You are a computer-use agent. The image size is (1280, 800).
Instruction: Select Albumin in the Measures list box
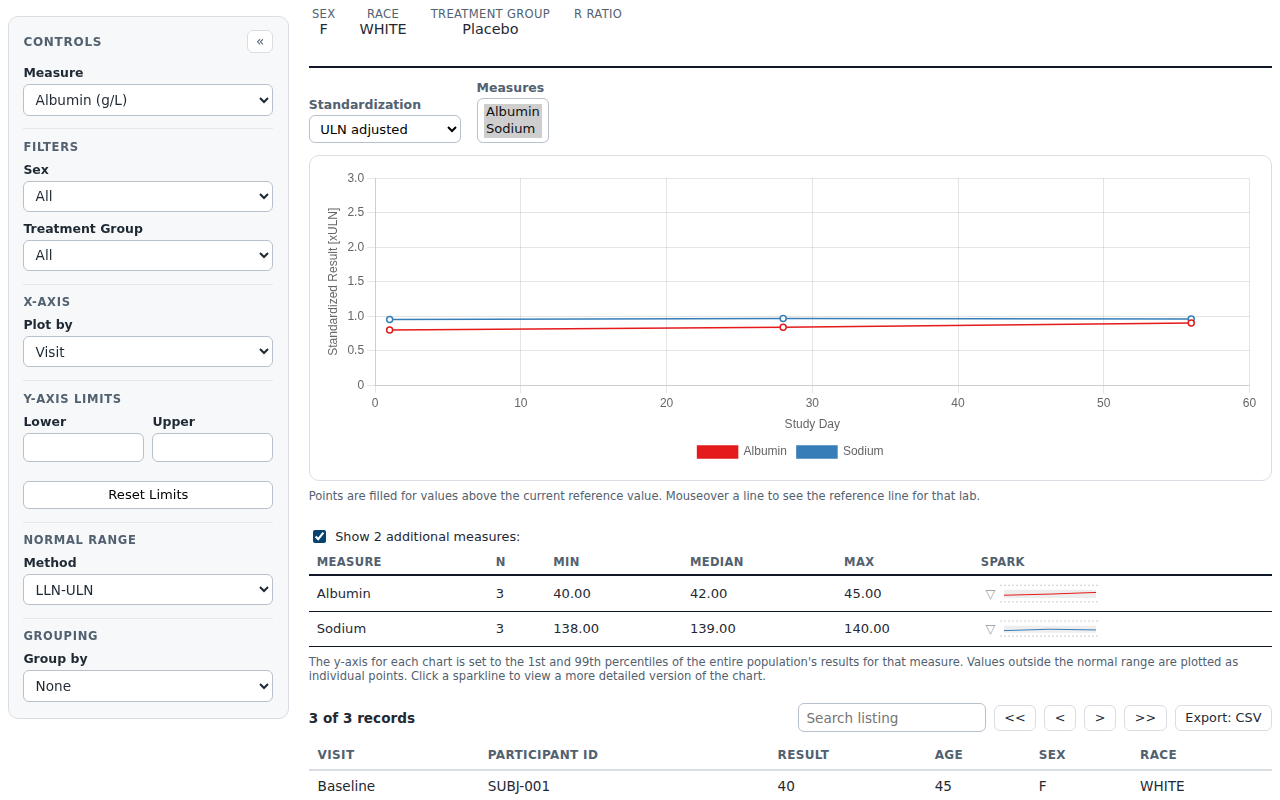[513, 112]
